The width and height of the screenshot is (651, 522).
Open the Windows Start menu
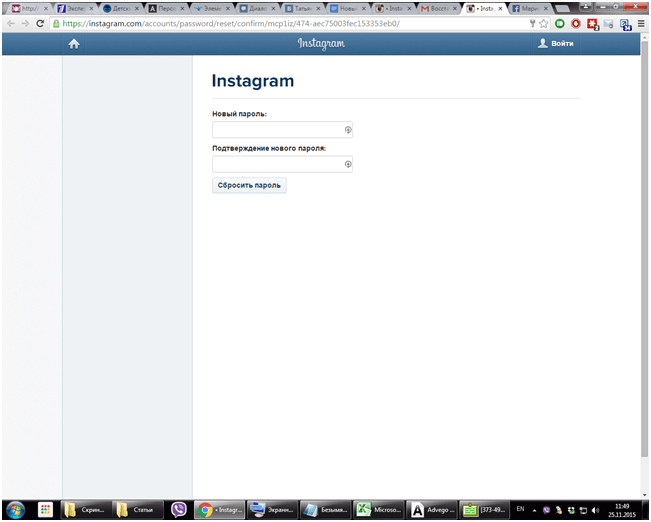[15, 510]
